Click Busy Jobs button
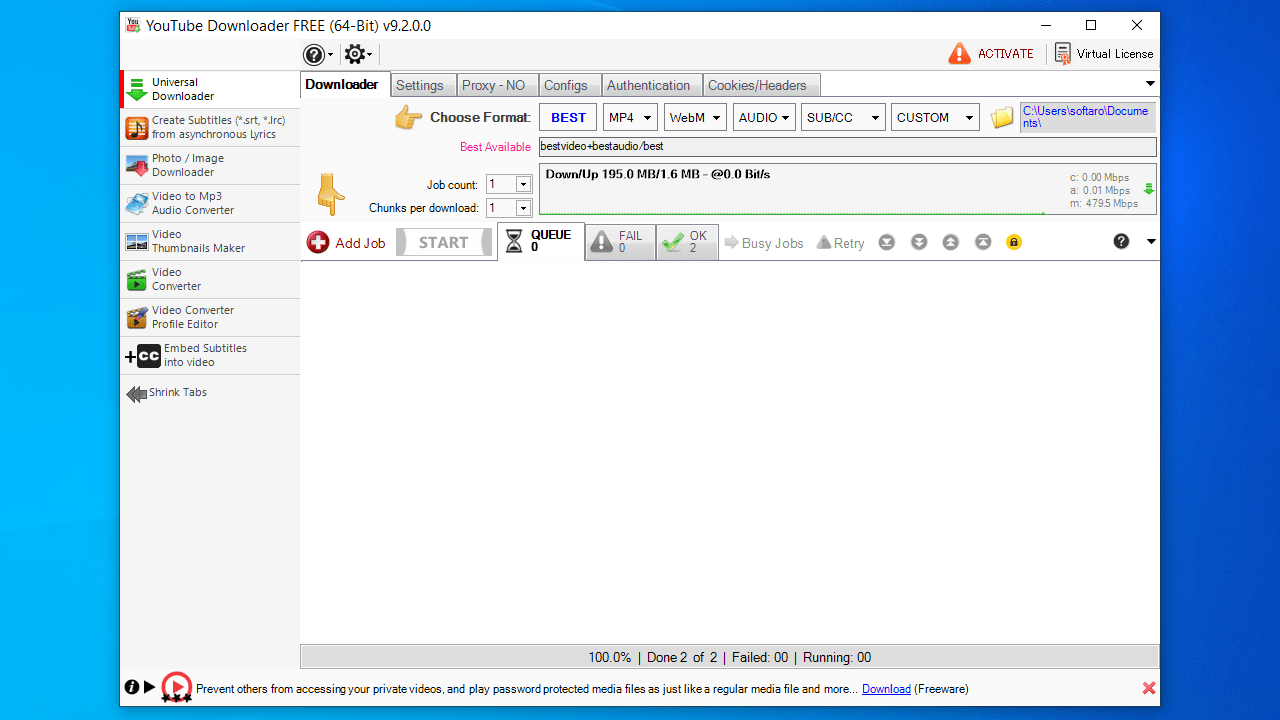 (764, 243)
